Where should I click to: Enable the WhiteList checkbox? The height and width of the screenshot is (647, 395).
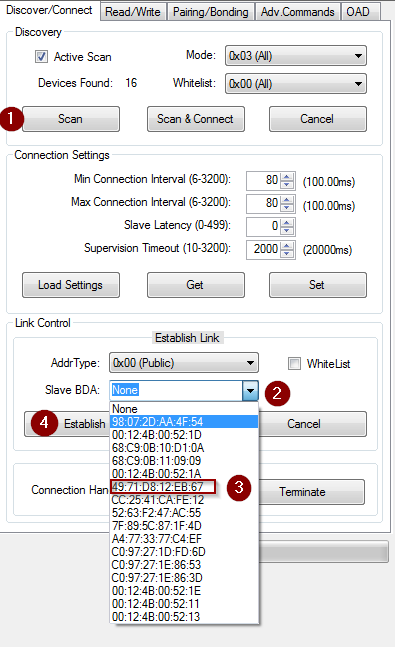(x=294, y=364)
